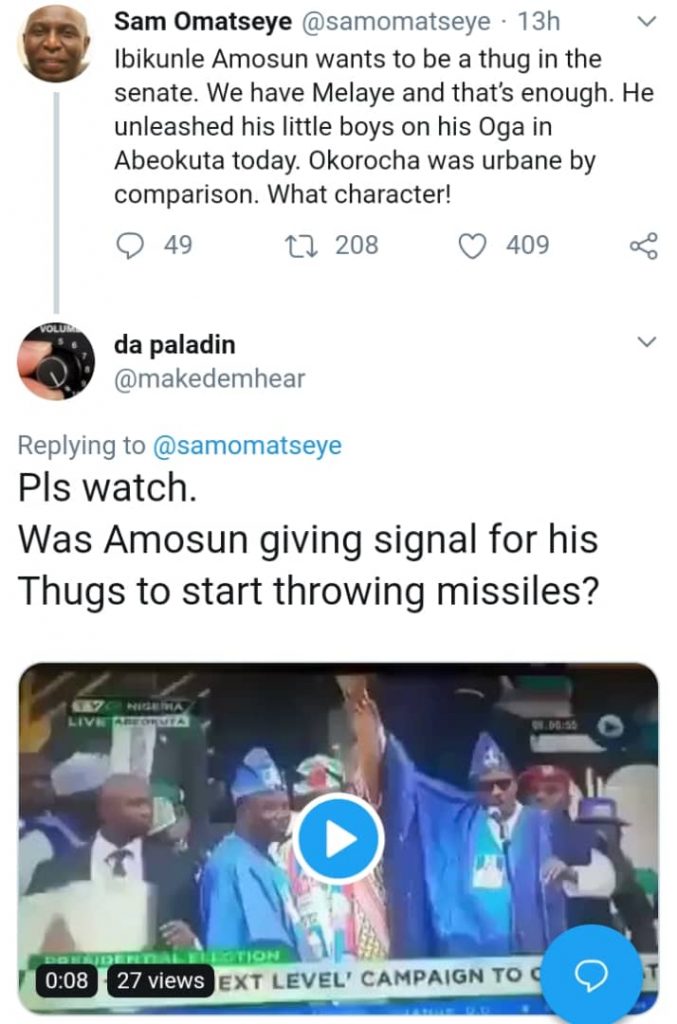Click the reply speech bubble icon on Sam Omatseye's tweet
677x1024 pixels.
[x=131, y=245]
